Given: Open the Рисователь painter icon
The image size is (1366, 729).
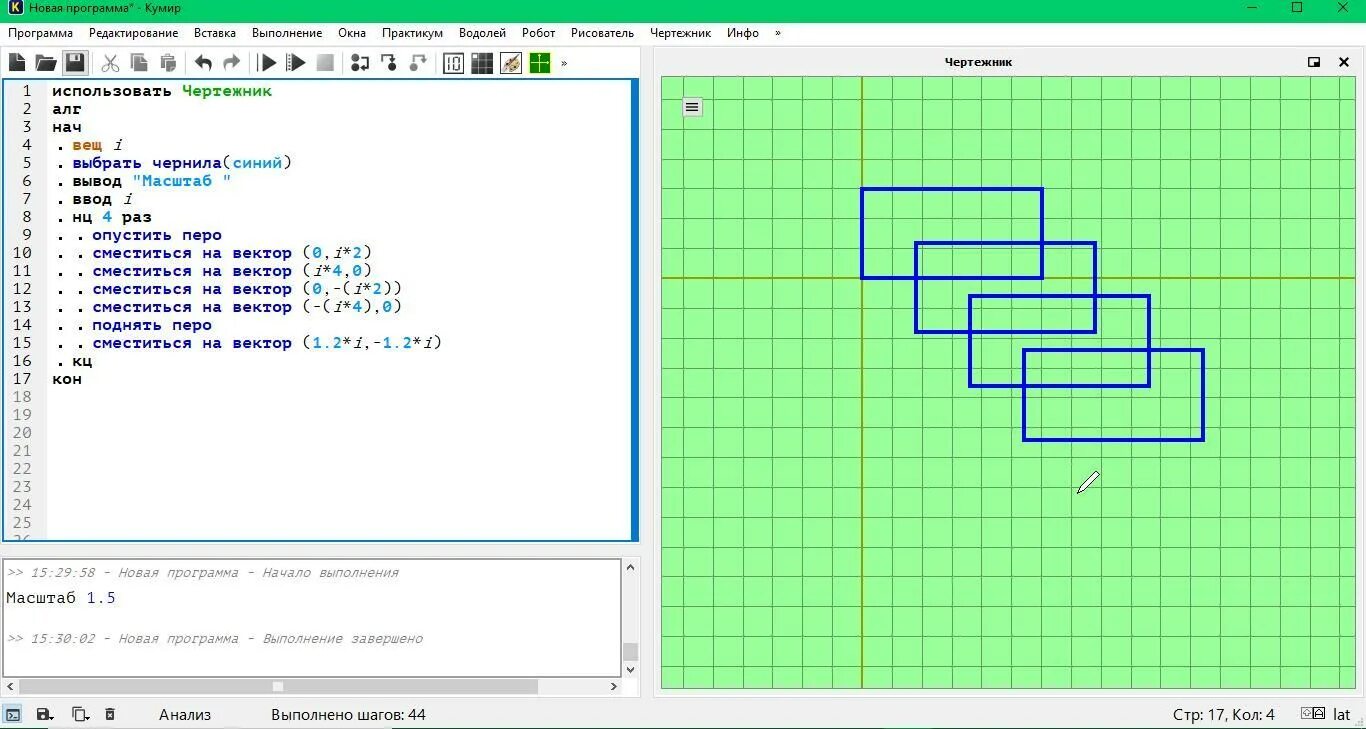Looking at the screenshot, I should tap(511, 63).
